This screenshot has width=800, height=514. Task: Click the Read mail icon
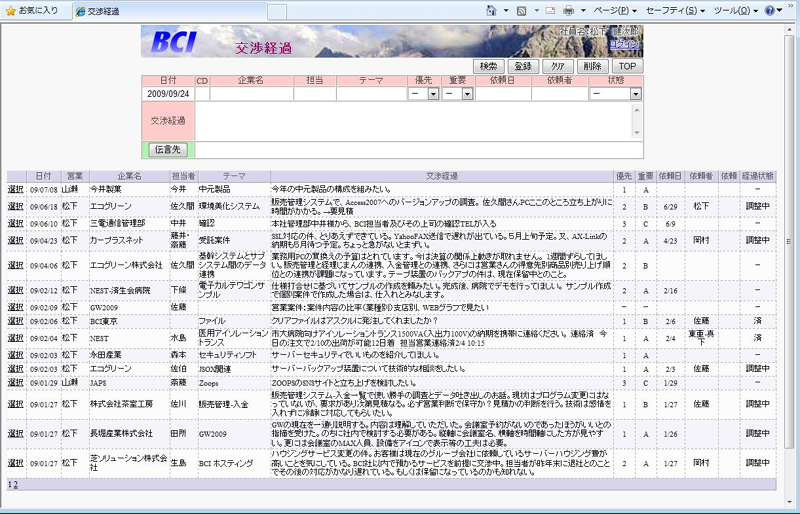(551, 10)
